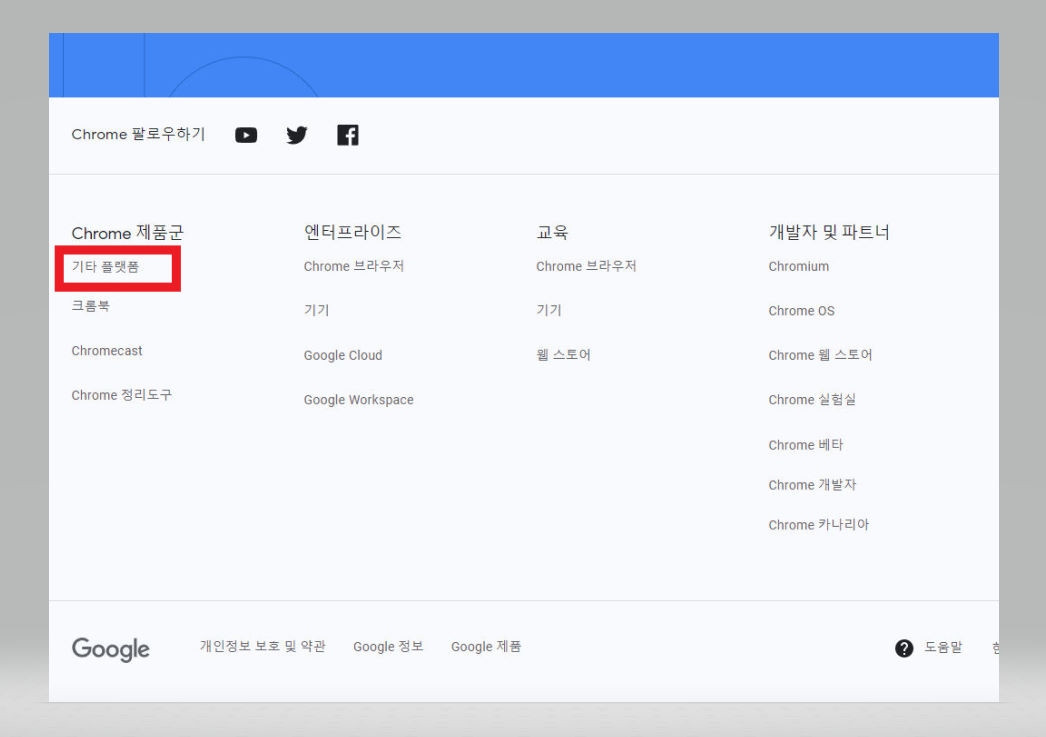Viewport: 1046px width, 737px height.
Task: Open Chrome 개발자 link
Action: click(x=813, y=485)
